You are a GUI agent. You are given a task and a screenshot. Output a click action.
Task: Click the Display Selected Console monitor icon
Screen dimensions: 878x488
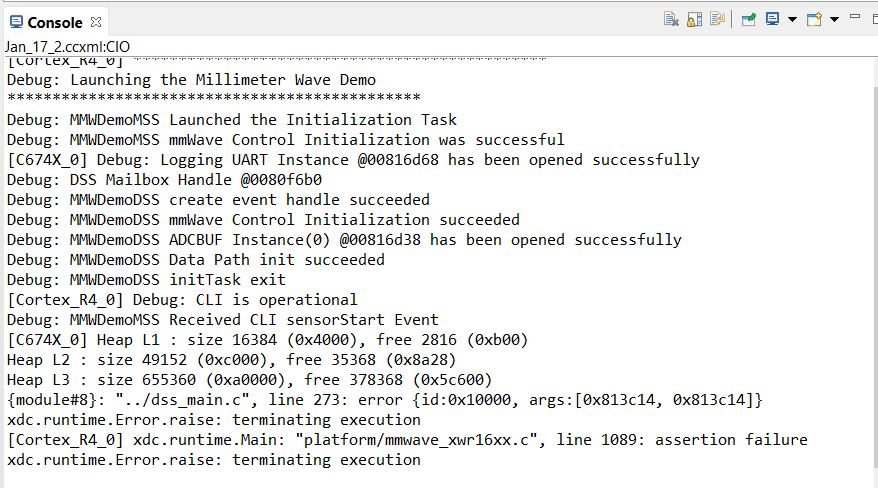pyautogui.click(x=773, y=20)
